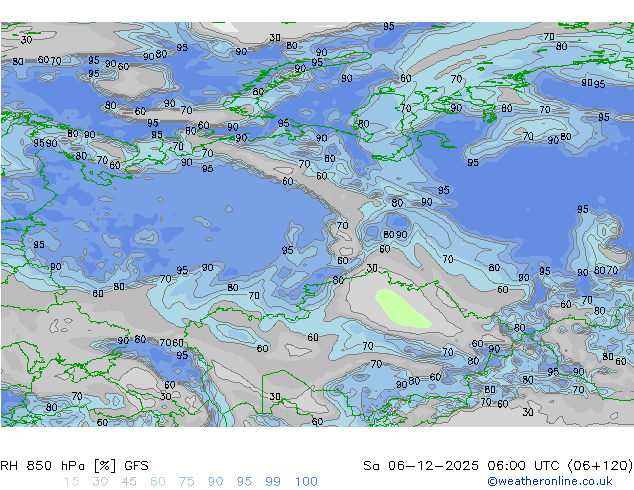
Task: Click the [%] unit label
Action: (104, 466)
